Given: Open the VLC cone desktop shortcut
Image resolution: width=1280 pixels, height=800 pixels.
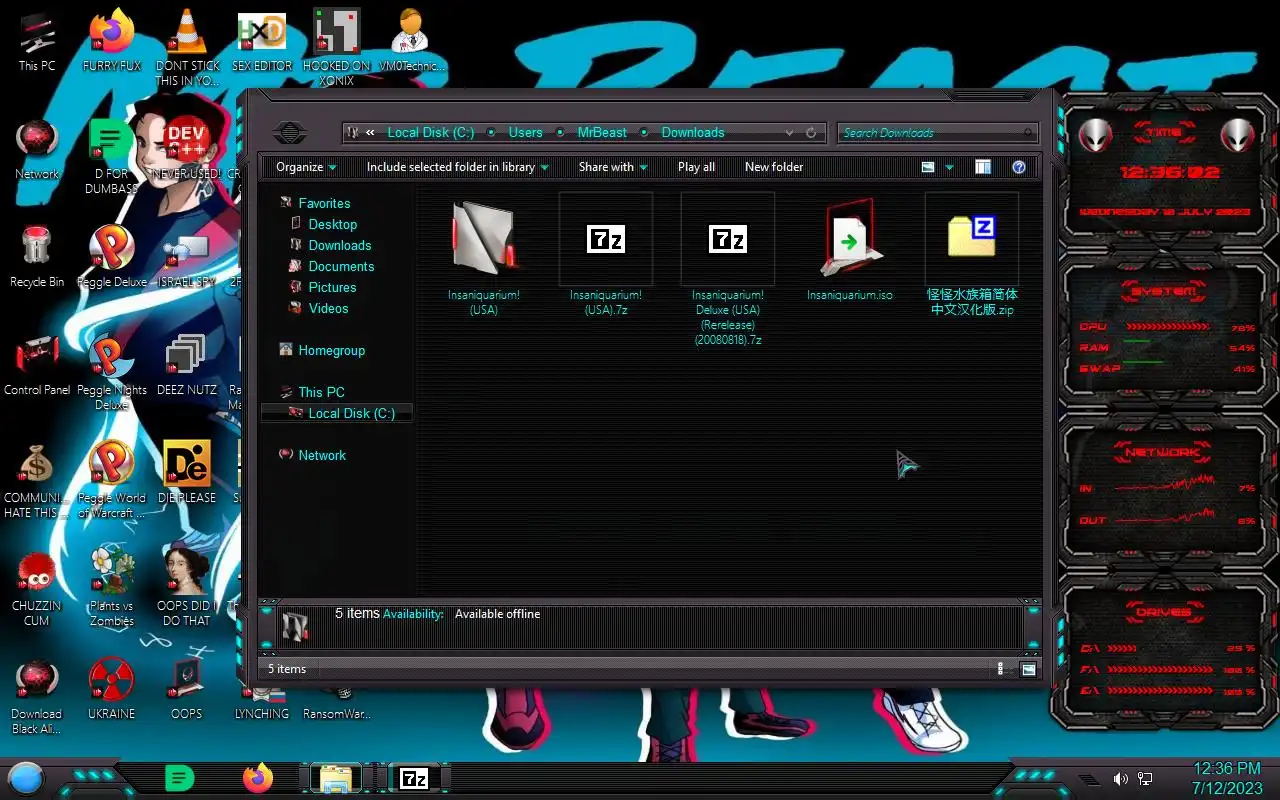Looking at the screenshot, I should (x=187, y=48).
